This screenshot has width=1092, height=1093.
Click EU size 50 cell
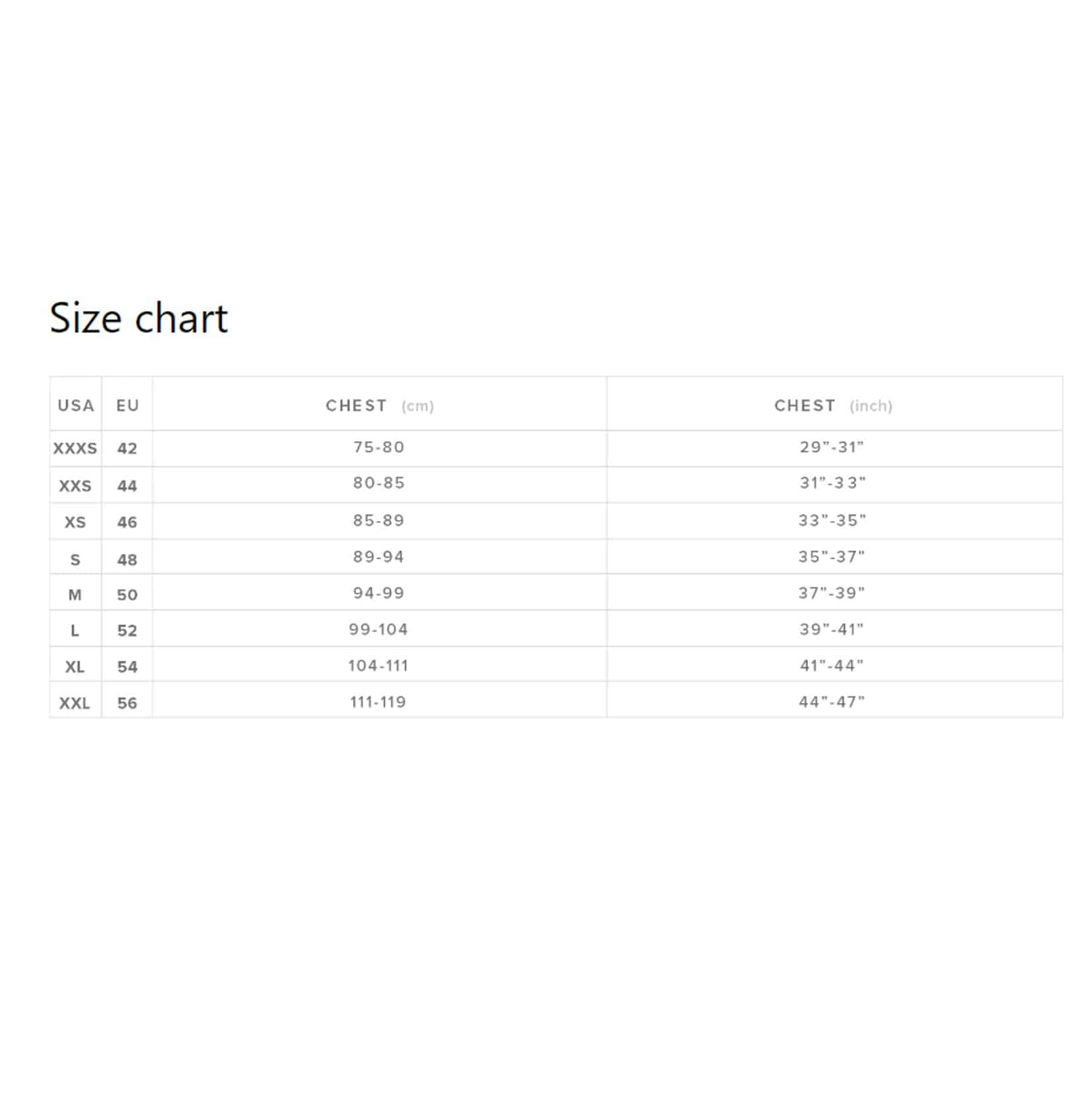point(127,595)
